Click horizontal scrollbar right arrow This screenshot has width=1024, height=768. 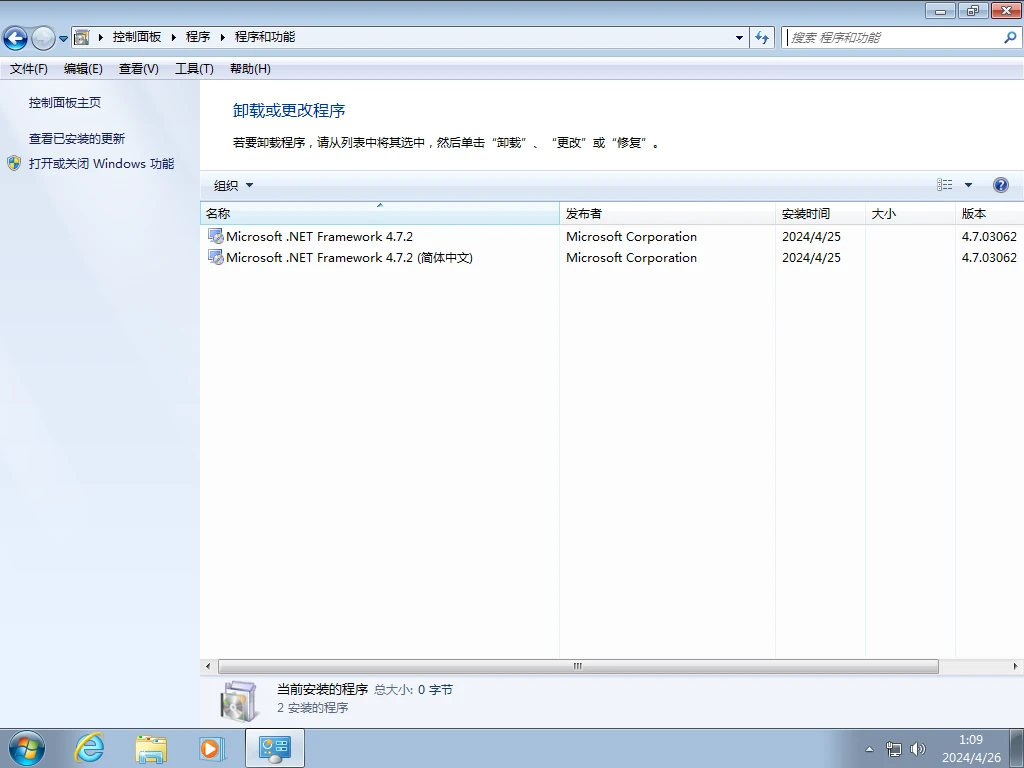(x=1015, y=666)
